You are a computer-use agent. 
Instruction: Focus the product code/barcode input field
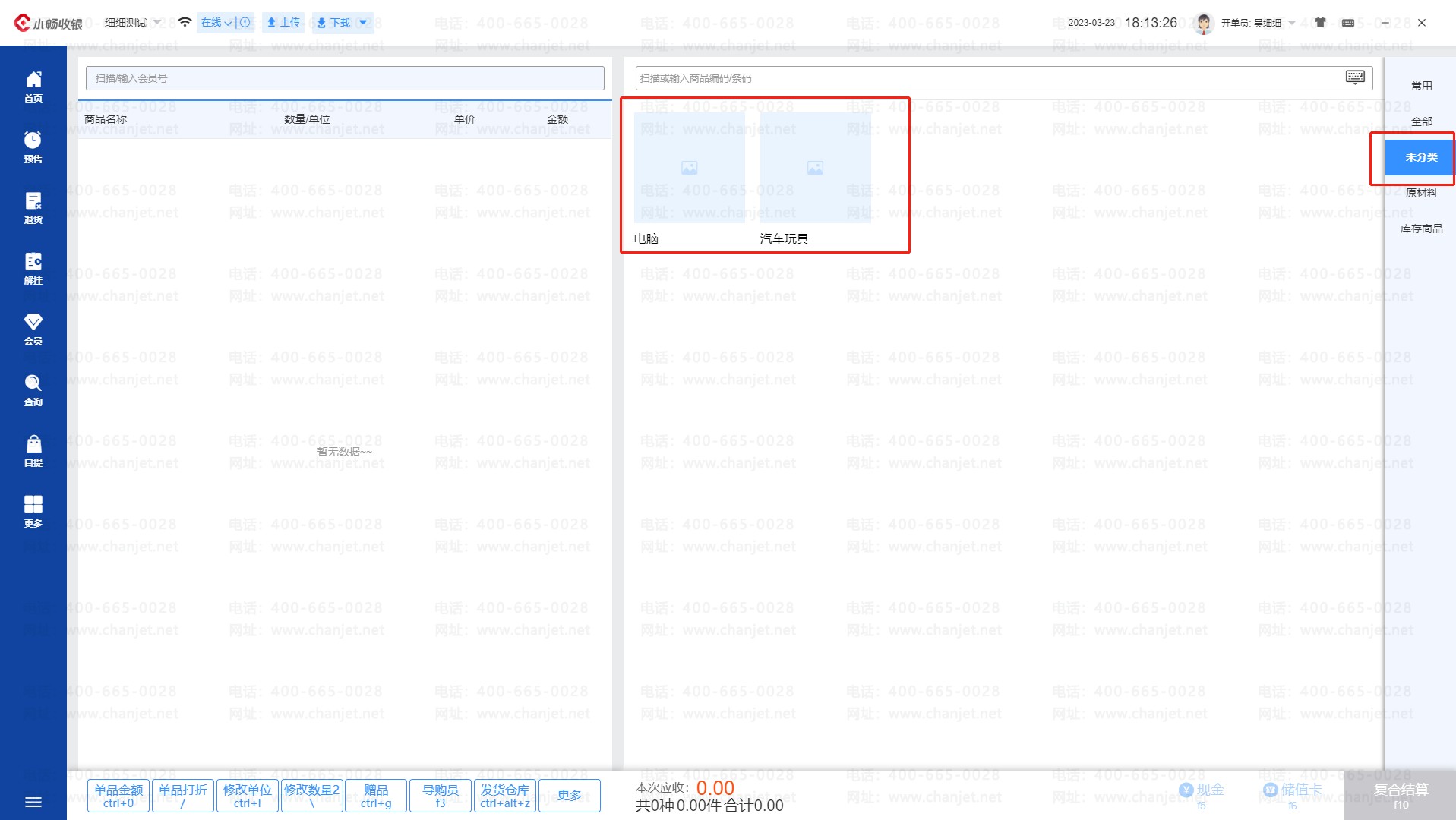coord(1003,77)
